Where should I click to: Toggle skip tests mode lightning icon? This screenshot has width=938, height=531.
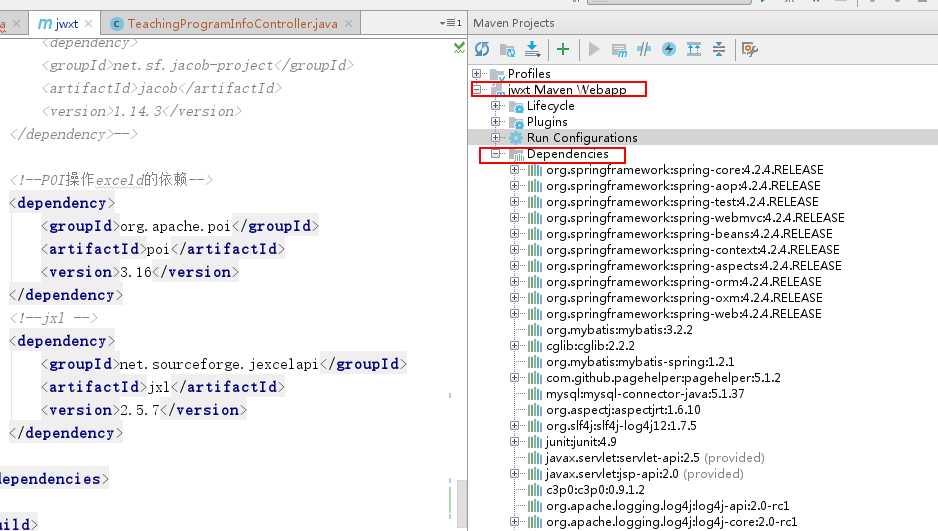pyautogui.click(x=669, y=49)
